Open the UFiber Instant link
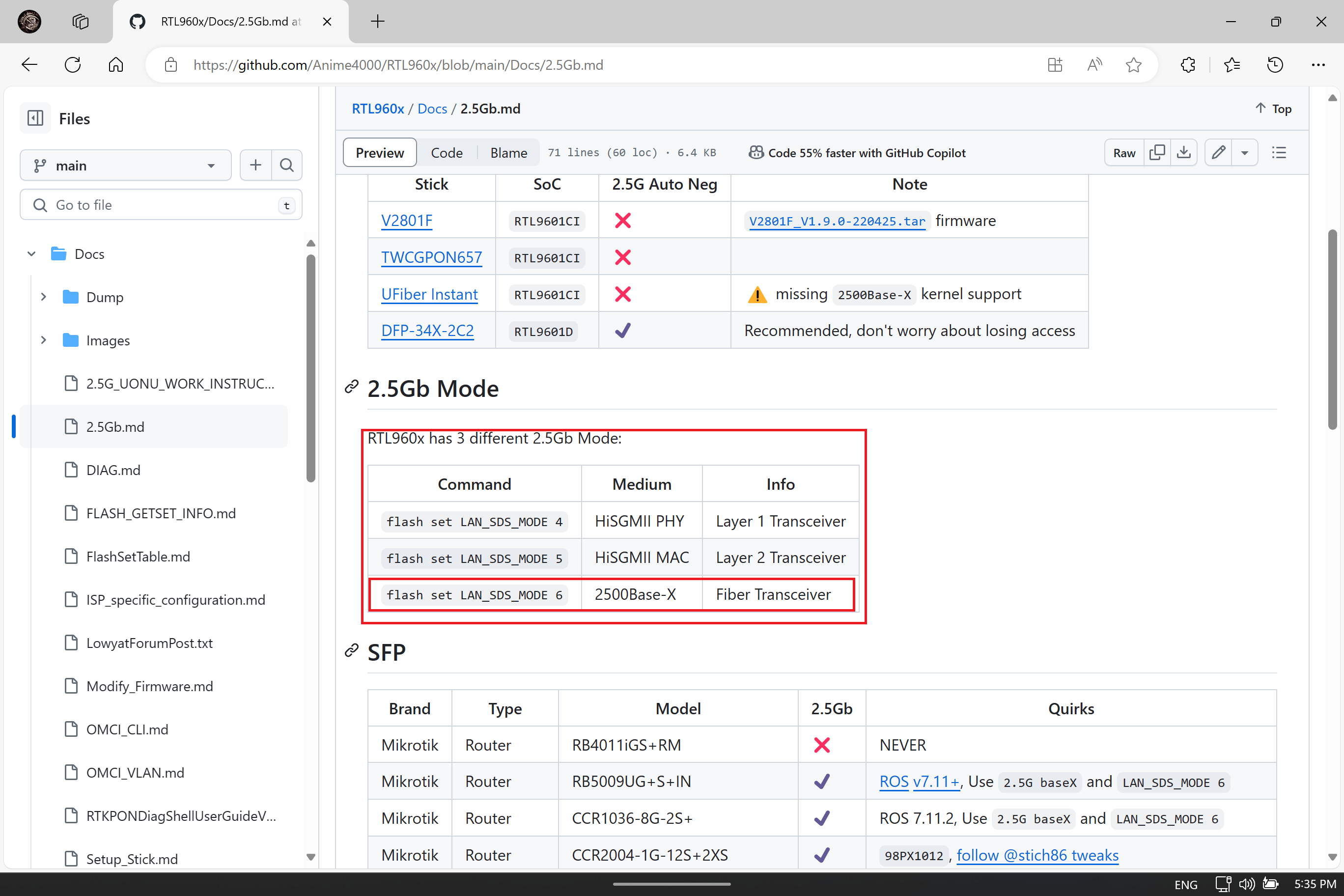Viewport: 1344px width, 896px height. pyautogui.click(x=429, y=294)
